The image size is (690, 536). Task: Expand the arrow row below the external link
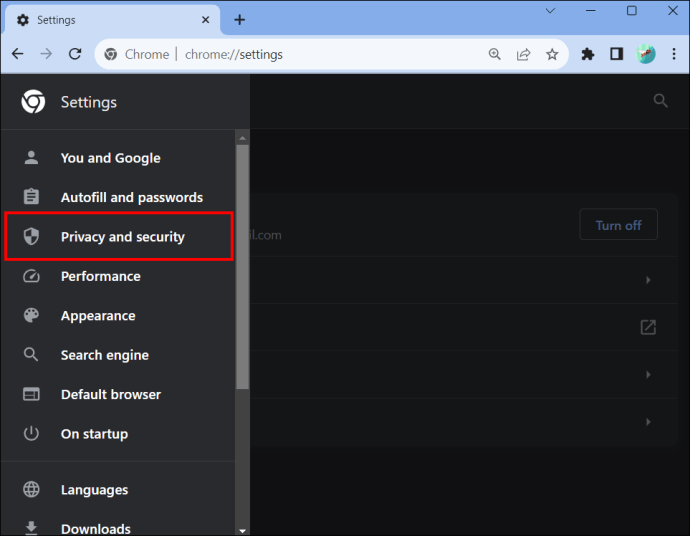[648, 374]
